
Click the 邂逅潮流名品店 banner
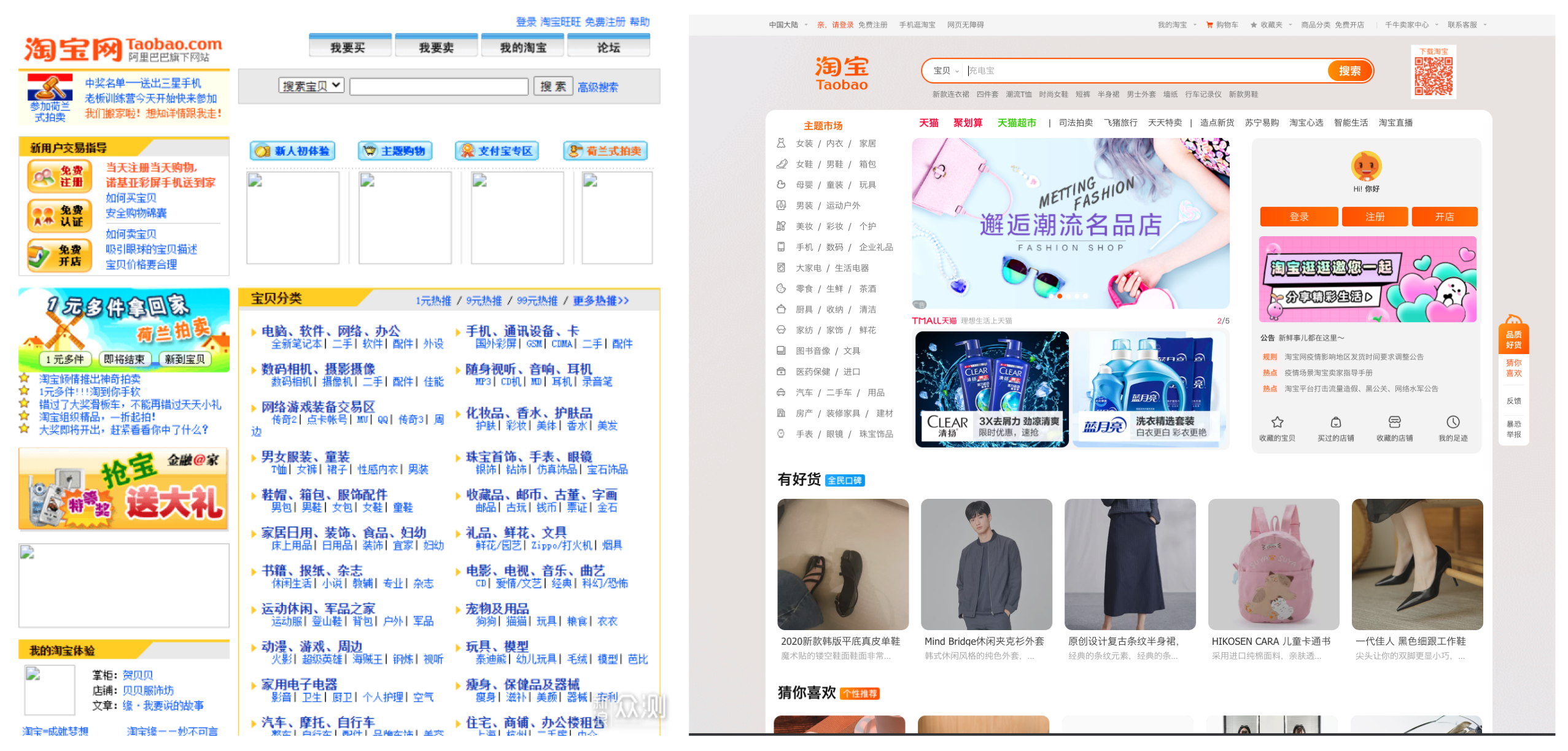coord(1069,223)
